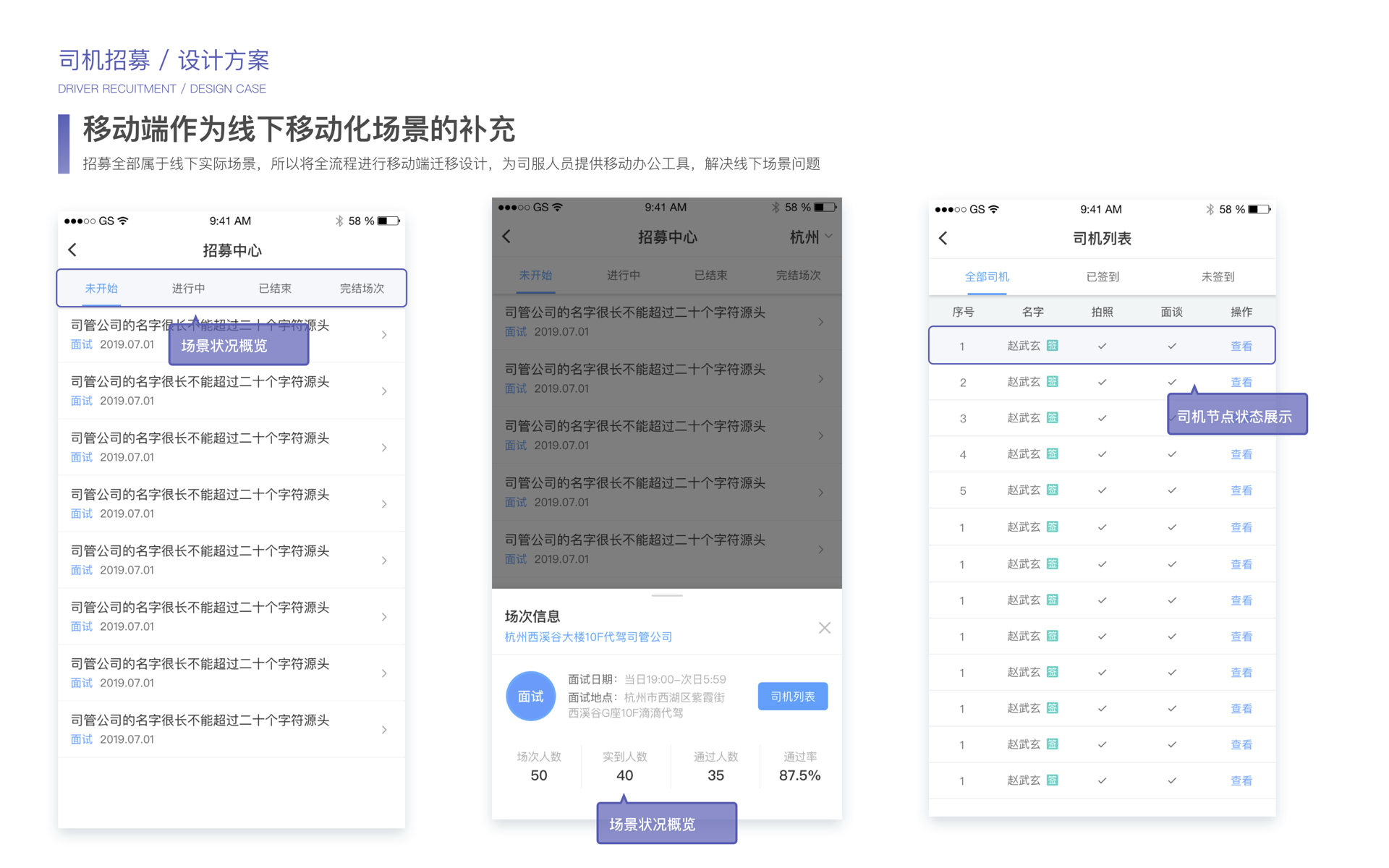
Task: Tap the bottom sheet drag handle
Action: pos(666,595)
